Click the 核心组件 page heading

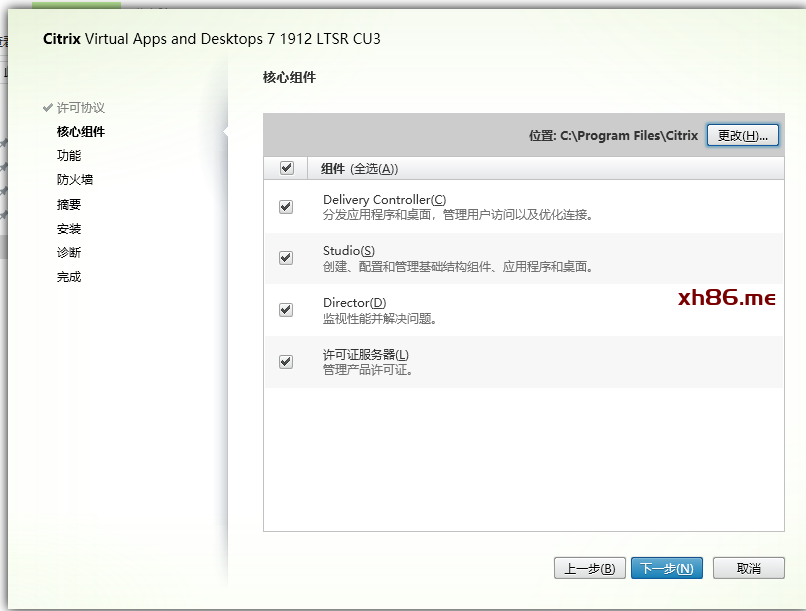point(289,78)
